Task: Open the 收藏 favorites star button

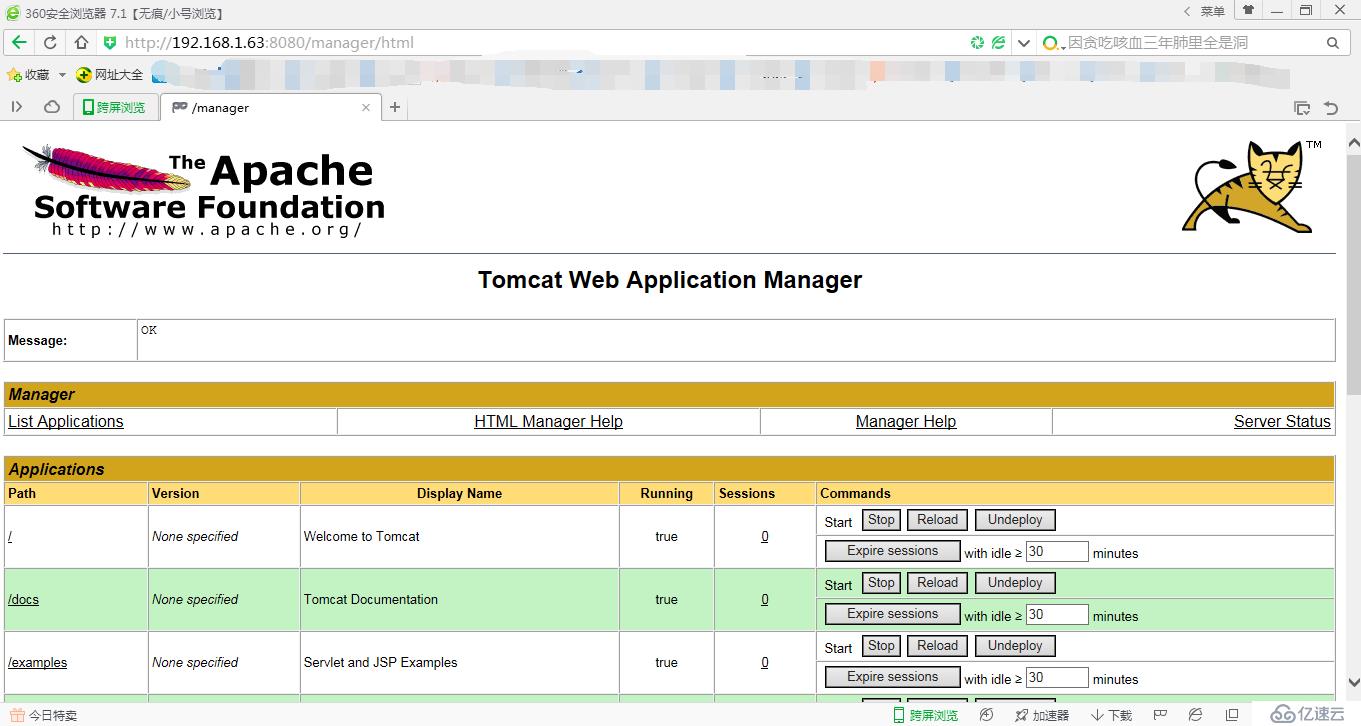Action: tap(28, 75)
